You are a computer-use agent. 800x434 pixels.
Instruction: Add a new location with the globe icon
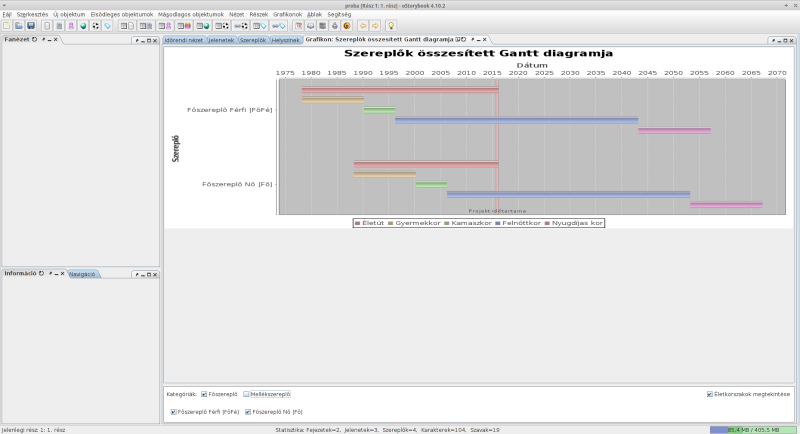pos(83,25)
